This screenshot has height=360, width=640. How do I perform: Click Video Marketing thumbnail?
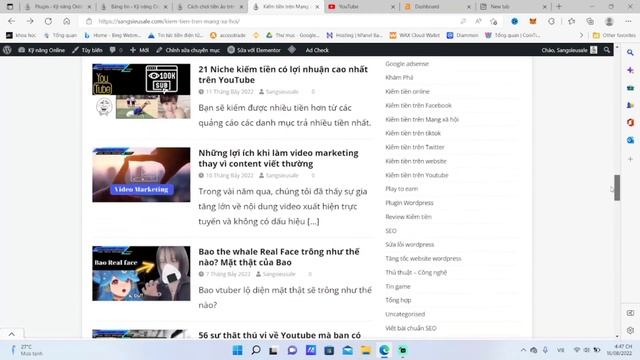tap(141, 175)
